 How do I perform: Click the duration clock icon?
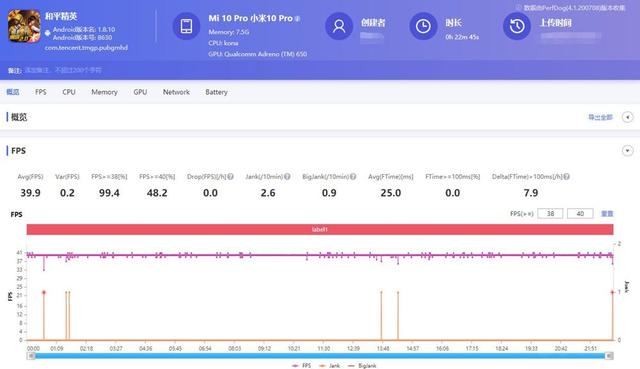pyautogui.click(x=423, y=26)
